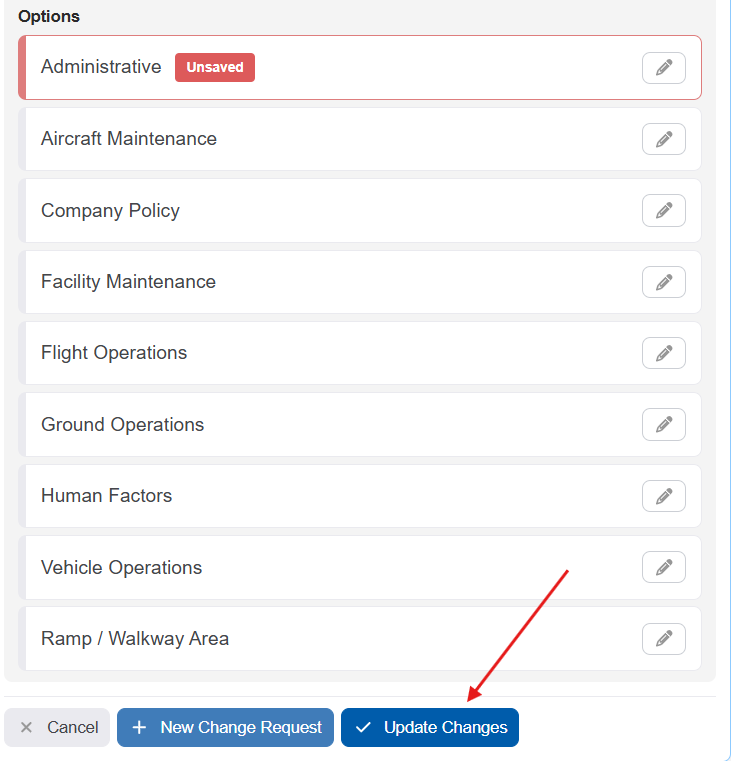
Task: Click Ramp / Walkway Area edit pencil
Action: click(663, 639)
